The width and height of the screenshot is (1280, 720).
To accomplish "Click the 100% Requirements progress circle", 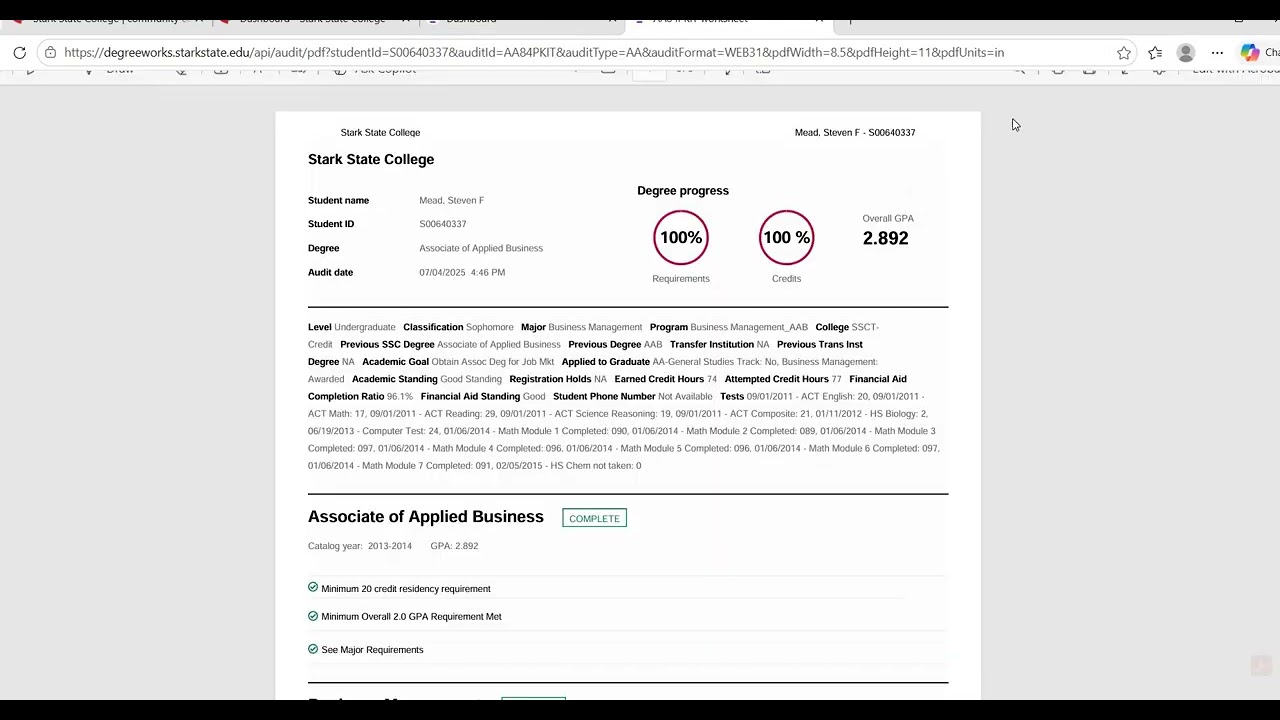I will 681,237.
